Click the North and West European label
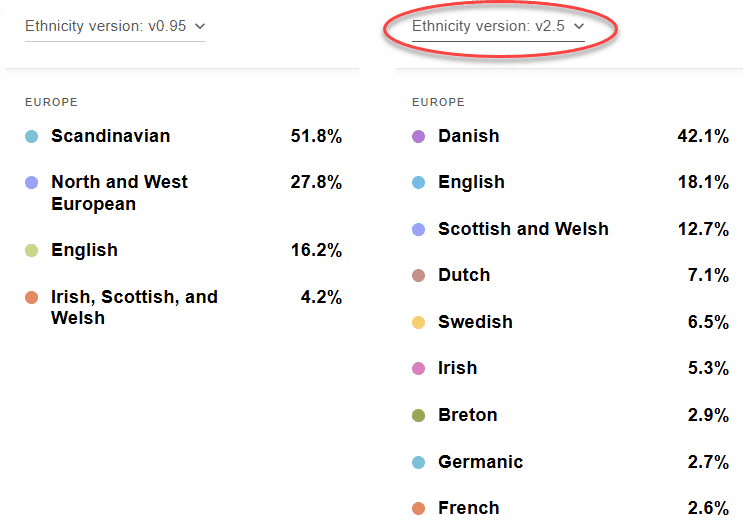Screen dimensions: 743x530 point(119,193)
